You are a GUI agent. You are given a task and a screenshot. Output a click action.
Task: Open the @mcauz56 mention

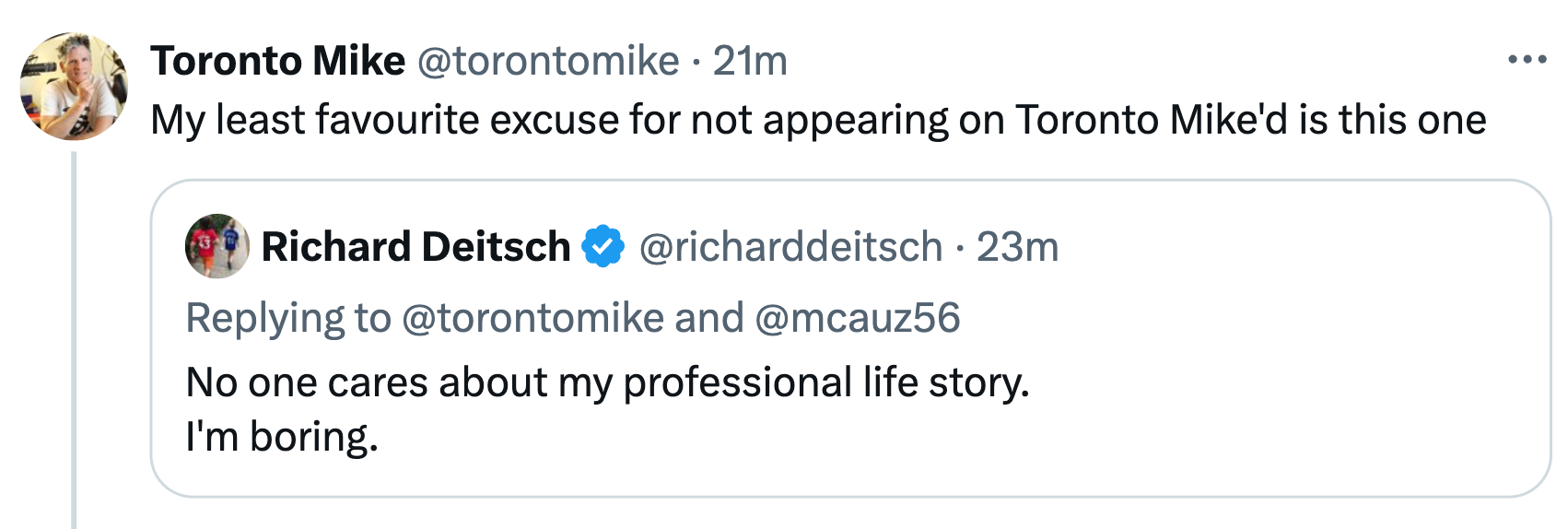pos(857,318)
